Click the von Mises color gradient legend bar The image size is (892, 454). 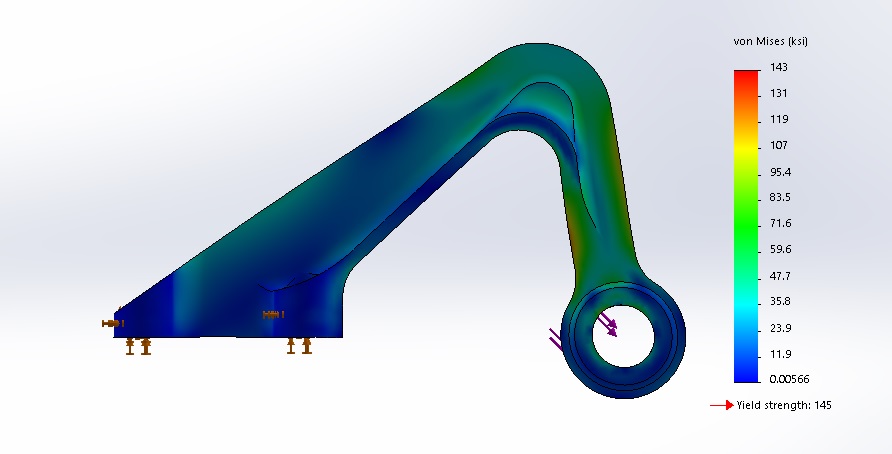pos(746,226)
